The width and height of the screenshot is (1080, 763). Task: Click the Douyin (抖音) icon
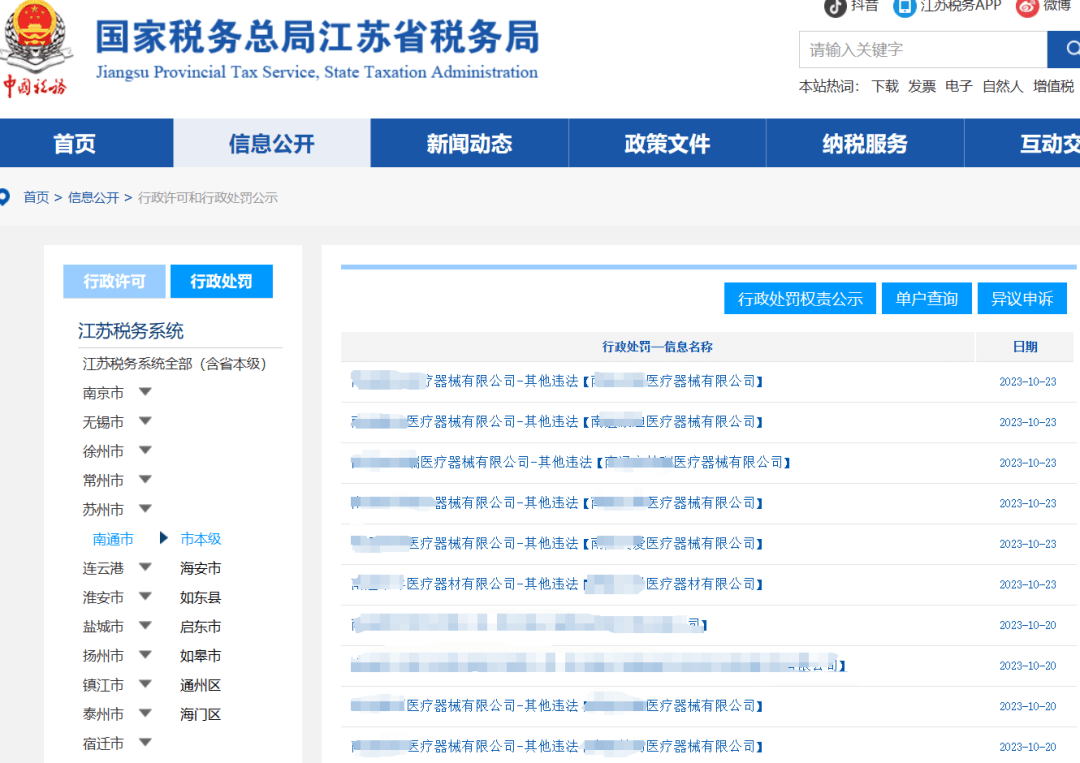click(835, 7)
